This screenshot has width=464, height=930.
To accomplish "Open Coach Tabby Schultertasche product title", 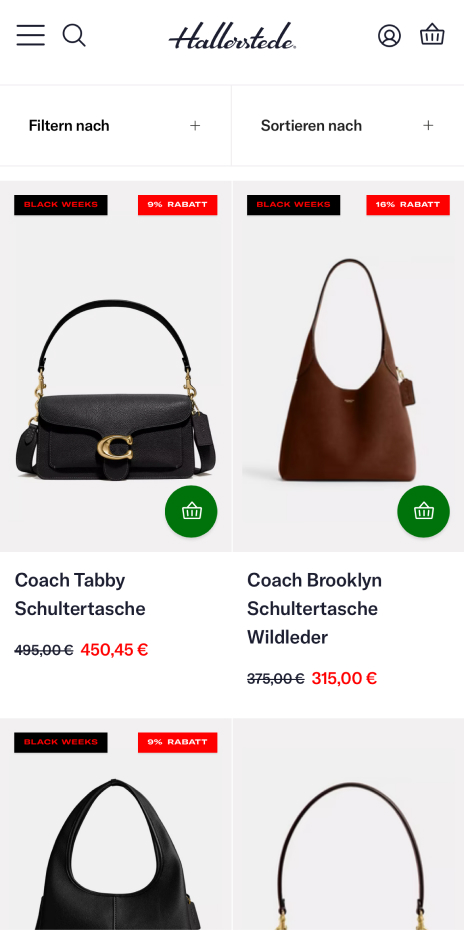I will tap(80, 594).
